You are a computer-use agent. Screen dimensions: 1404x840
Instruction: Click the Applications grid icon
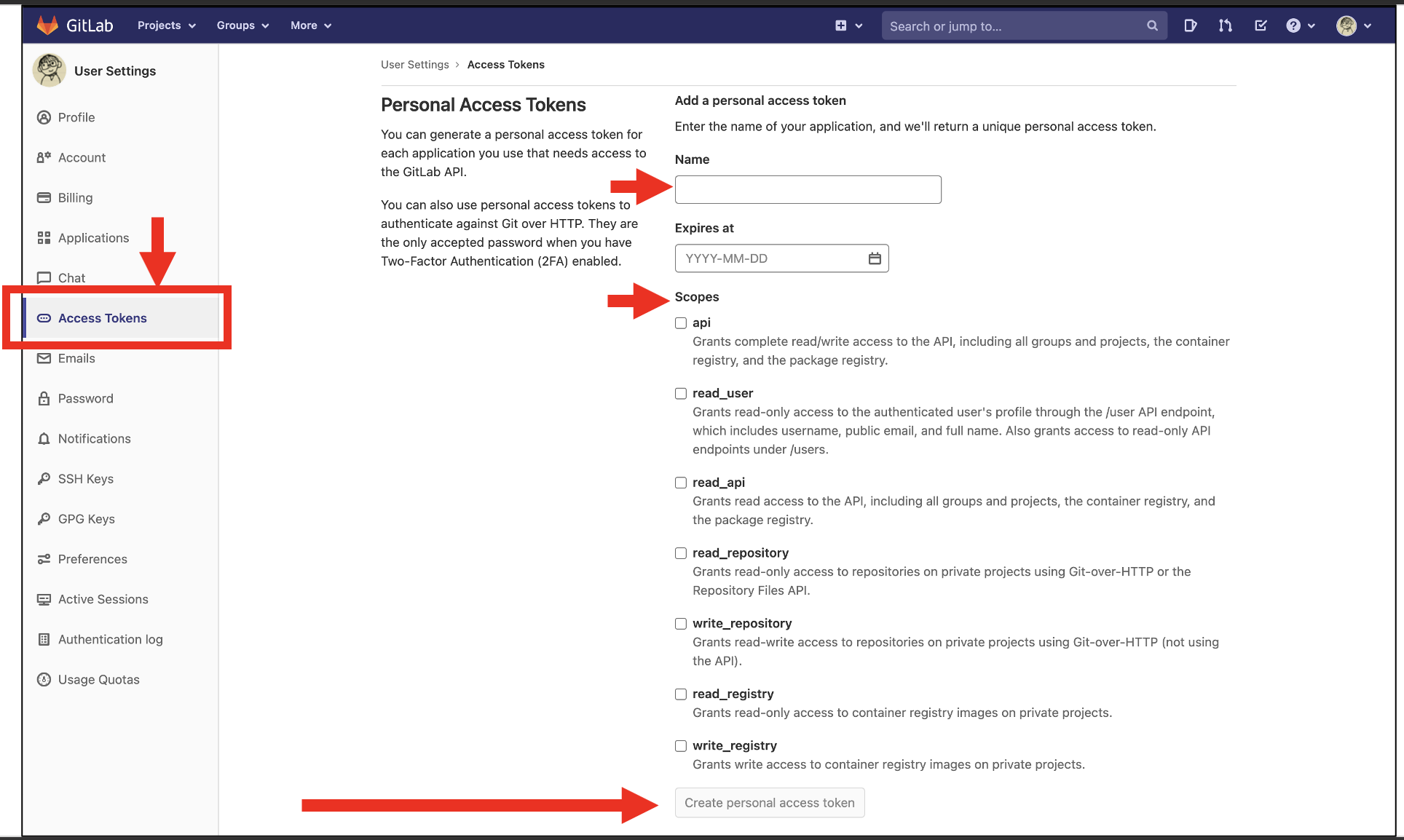pos(44,237)
